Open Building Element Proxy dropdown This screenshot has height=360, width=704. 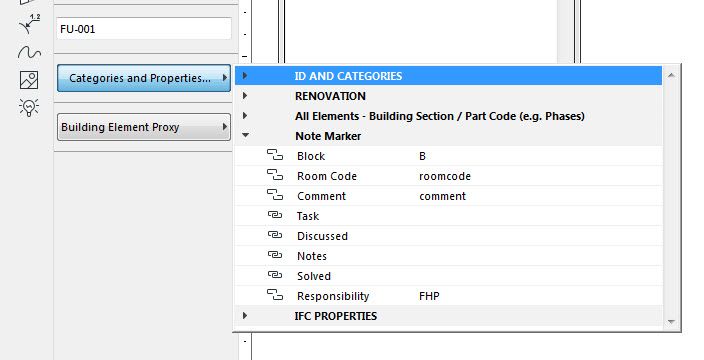144,127
